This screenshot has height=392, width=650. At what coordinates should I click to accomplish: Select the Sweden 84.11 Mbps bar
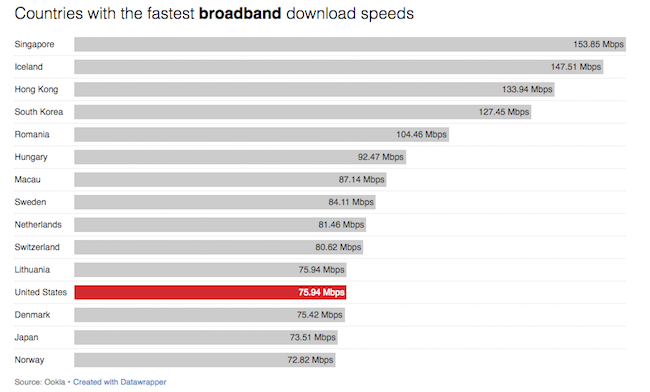[225, 202]
